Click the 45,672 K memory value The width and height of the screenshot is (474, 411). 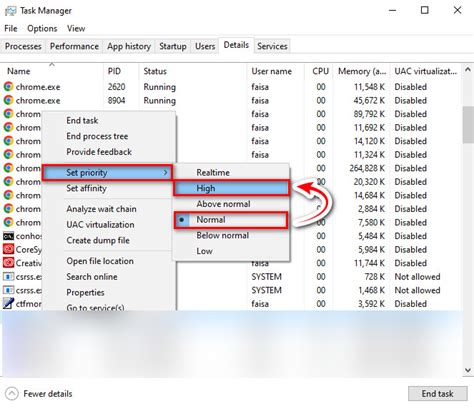coord(369,100)
